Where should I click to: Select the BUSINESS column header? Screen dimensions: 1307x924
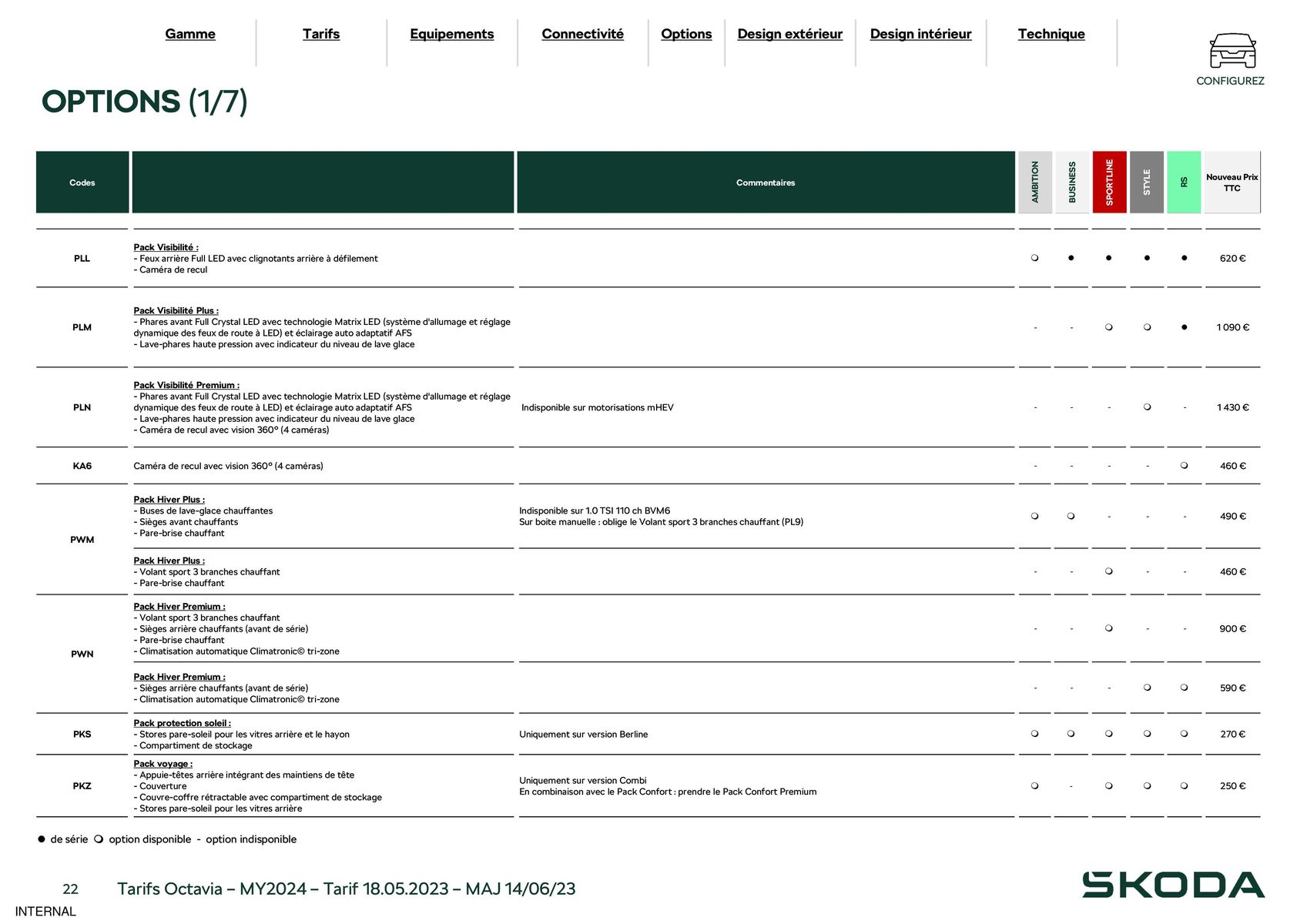[x=1072, y=182]
